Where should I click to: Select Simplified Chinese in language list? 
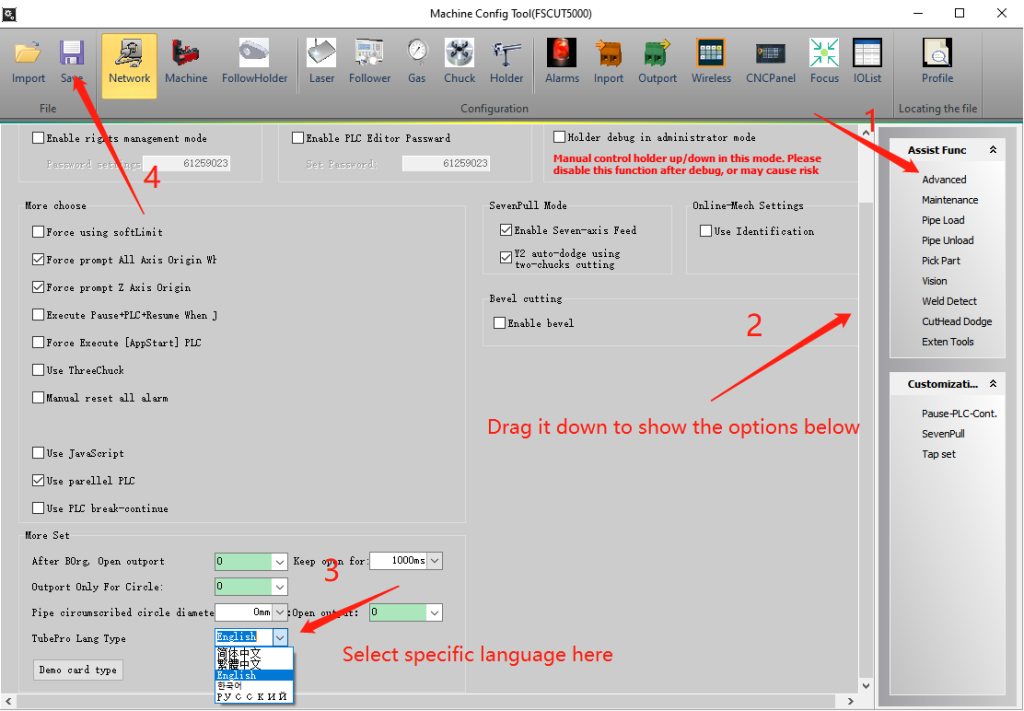click(x=255, y=653)
